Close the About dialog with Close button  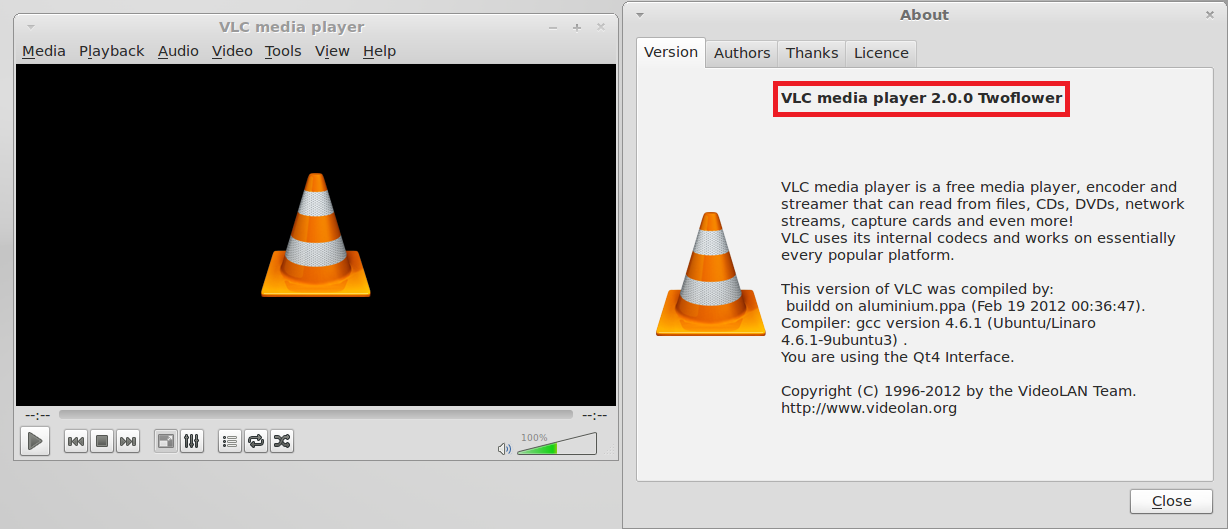click(x=1171, y=501)
